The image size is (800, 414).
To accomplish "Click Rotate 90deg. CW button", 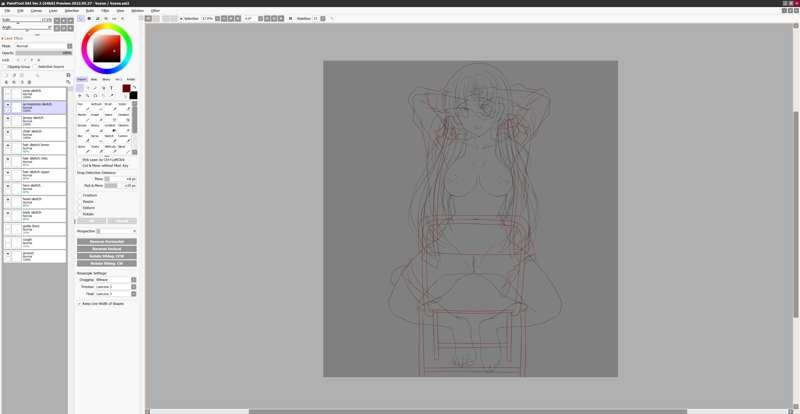I will tap(107, 263).
